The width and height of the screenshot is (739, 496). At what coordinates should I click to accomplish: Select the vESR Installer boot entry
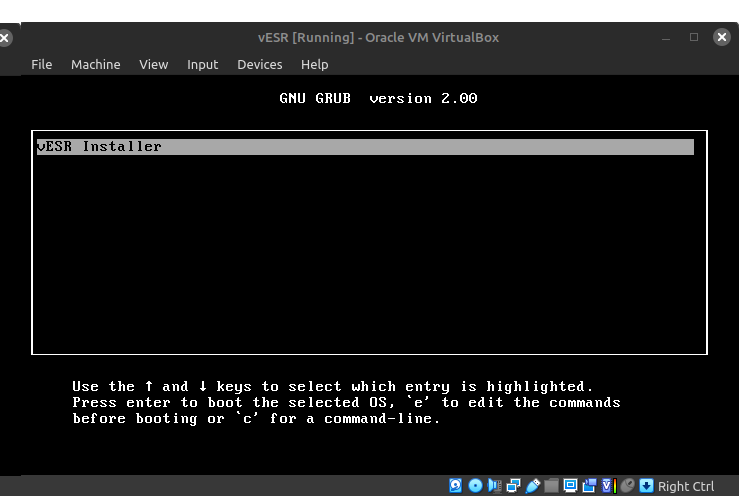click(x=365, y=147)
